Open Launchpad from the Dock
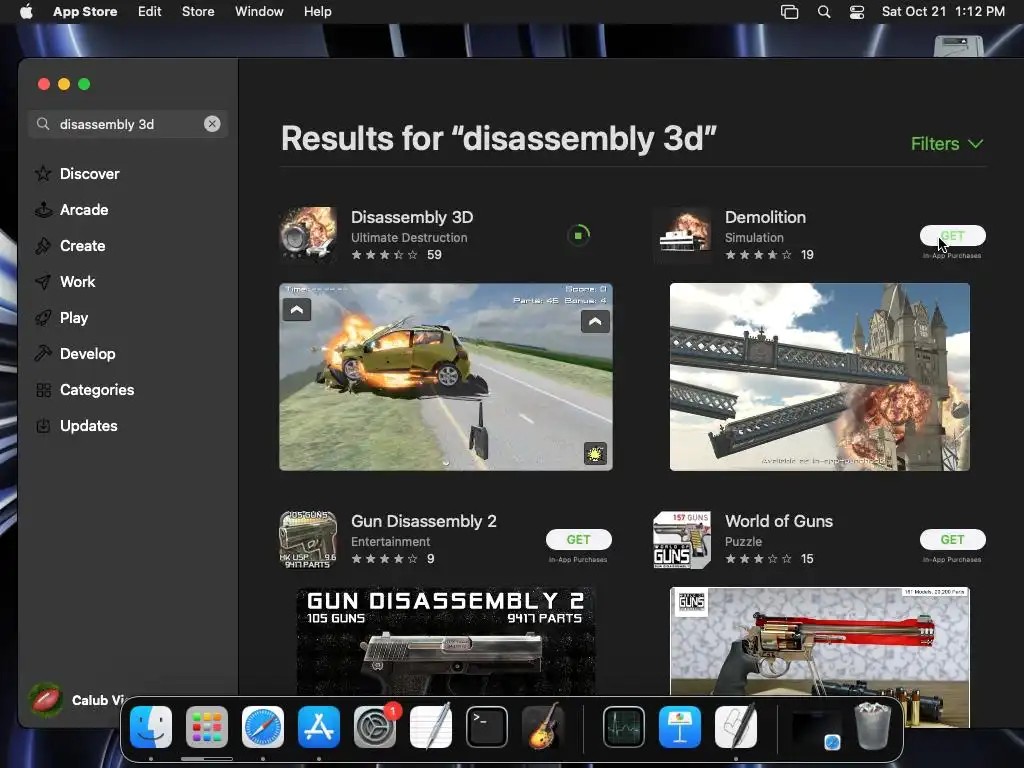1024x768 pixels. coord(207,727)
